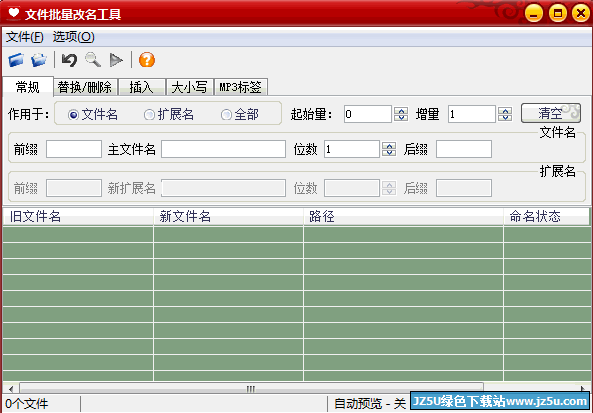Screen dimensions: 593x413
Task: Select the 全部 radio button
Action: point(226,115)
